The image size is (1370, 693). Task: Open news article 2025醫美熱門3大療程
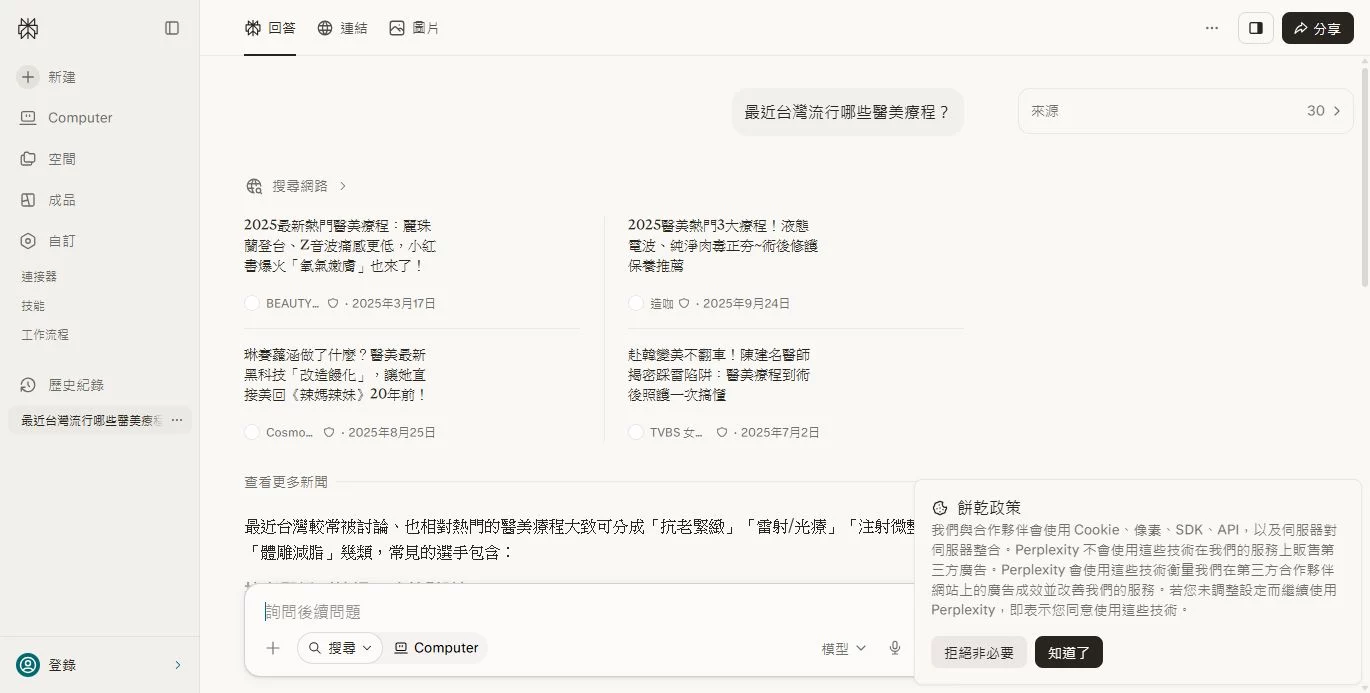click(723, 246)
